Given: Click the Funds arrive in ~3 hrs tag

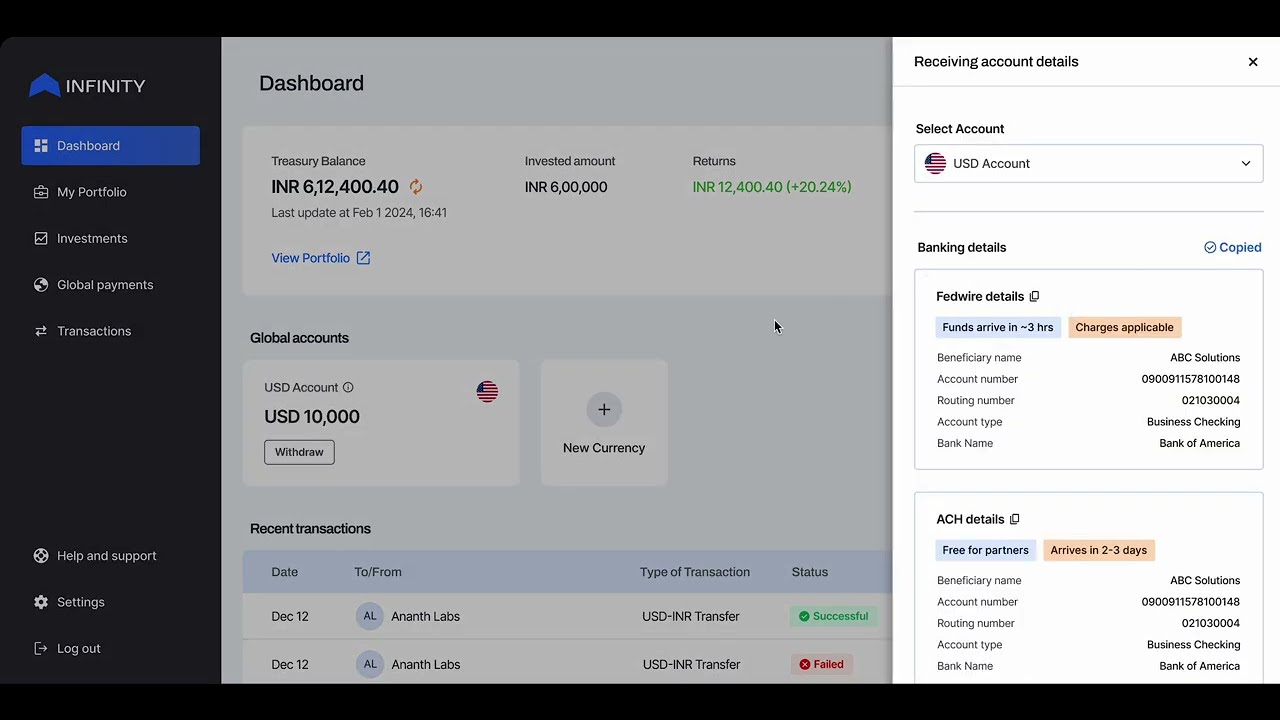Looking at the screenshot, I should click(998, 327).
